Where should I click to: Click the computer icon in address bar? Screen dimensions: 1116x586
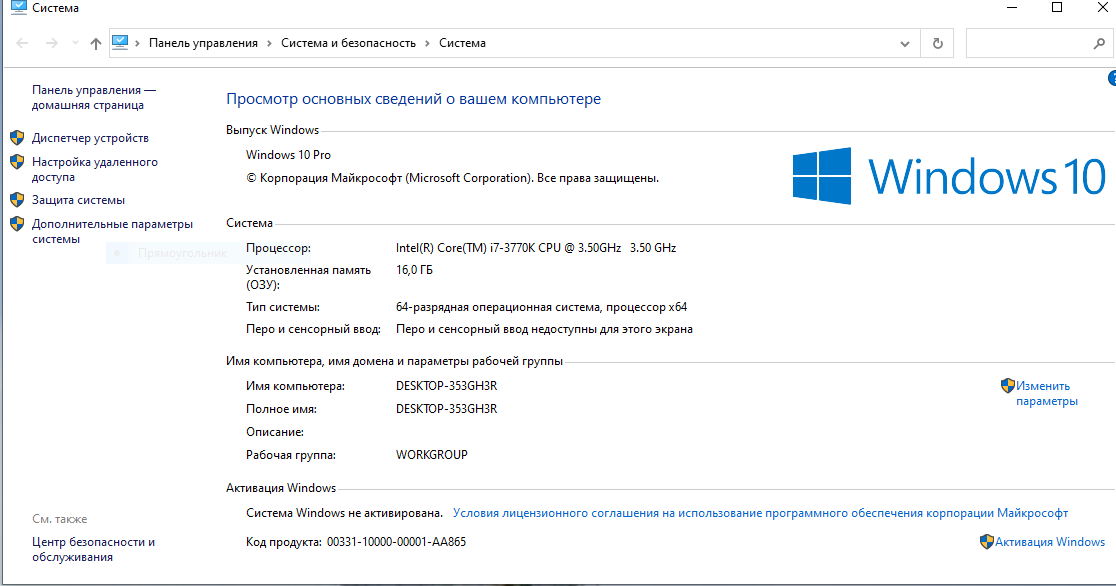tap(121, 43)
